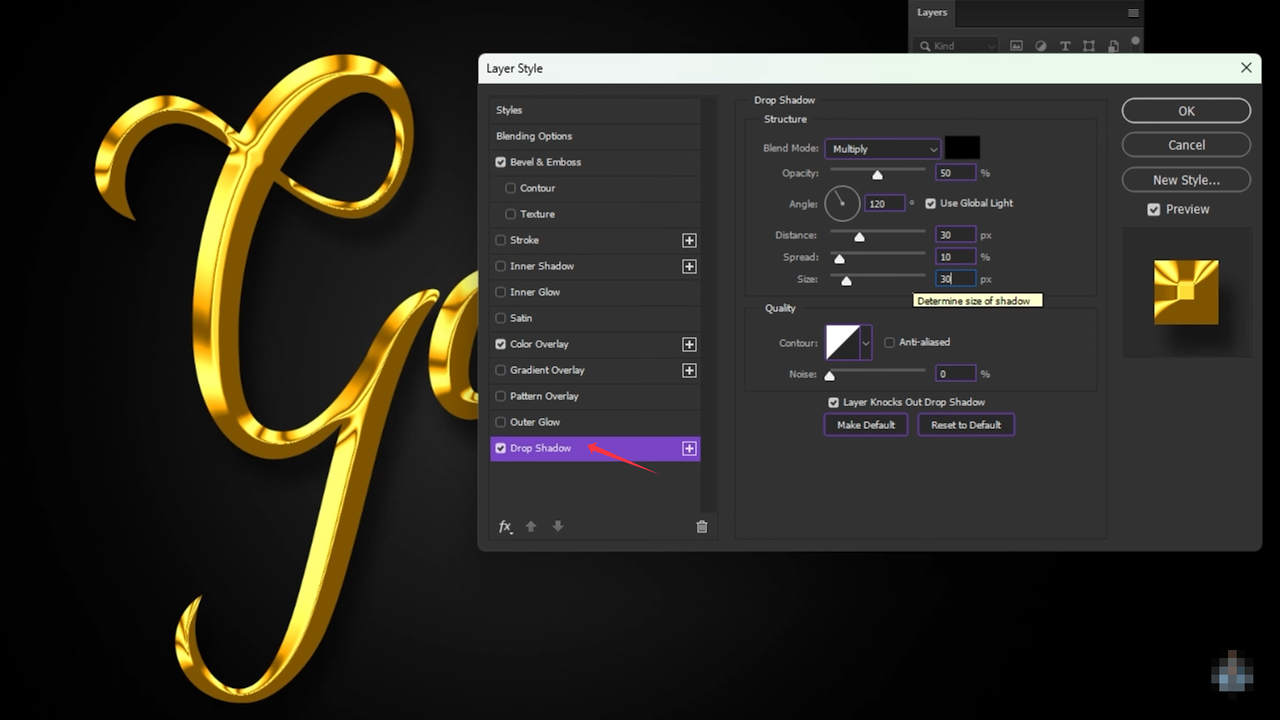Filter for smart objects
Viewport: 1280px width, 720px height.
pos(1112,46)
